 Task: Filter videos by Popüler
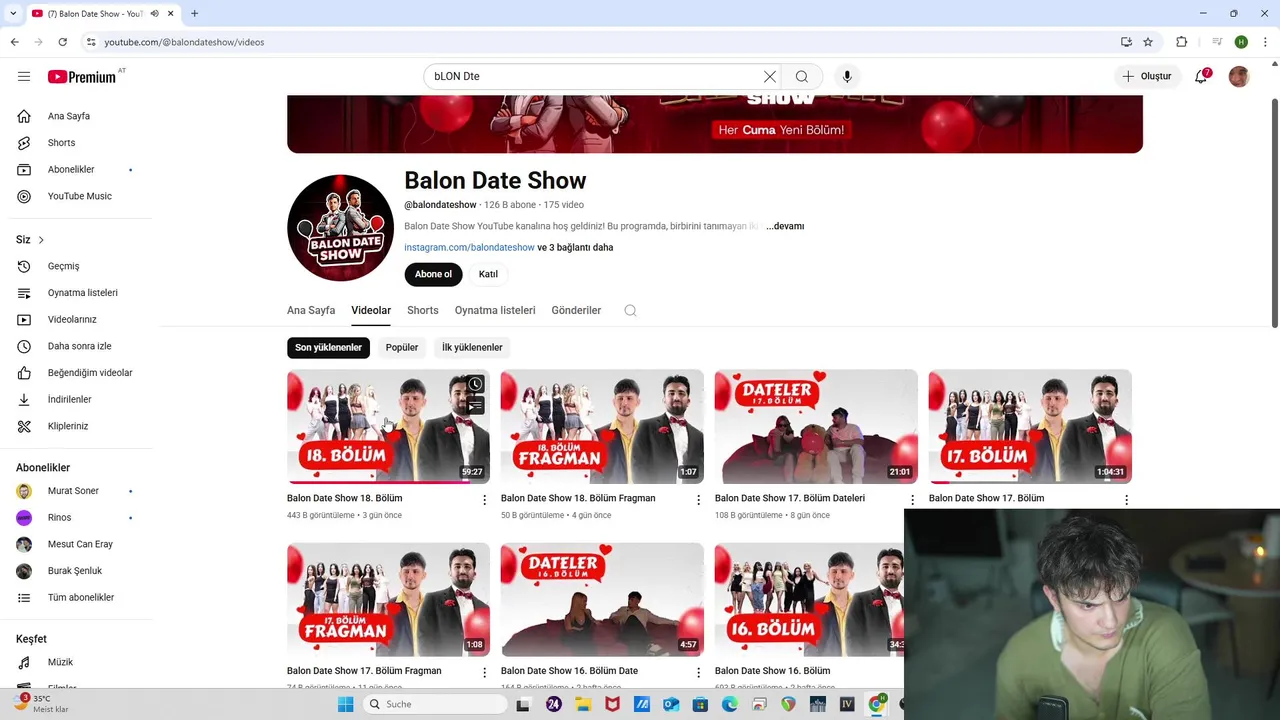(402, 347)
